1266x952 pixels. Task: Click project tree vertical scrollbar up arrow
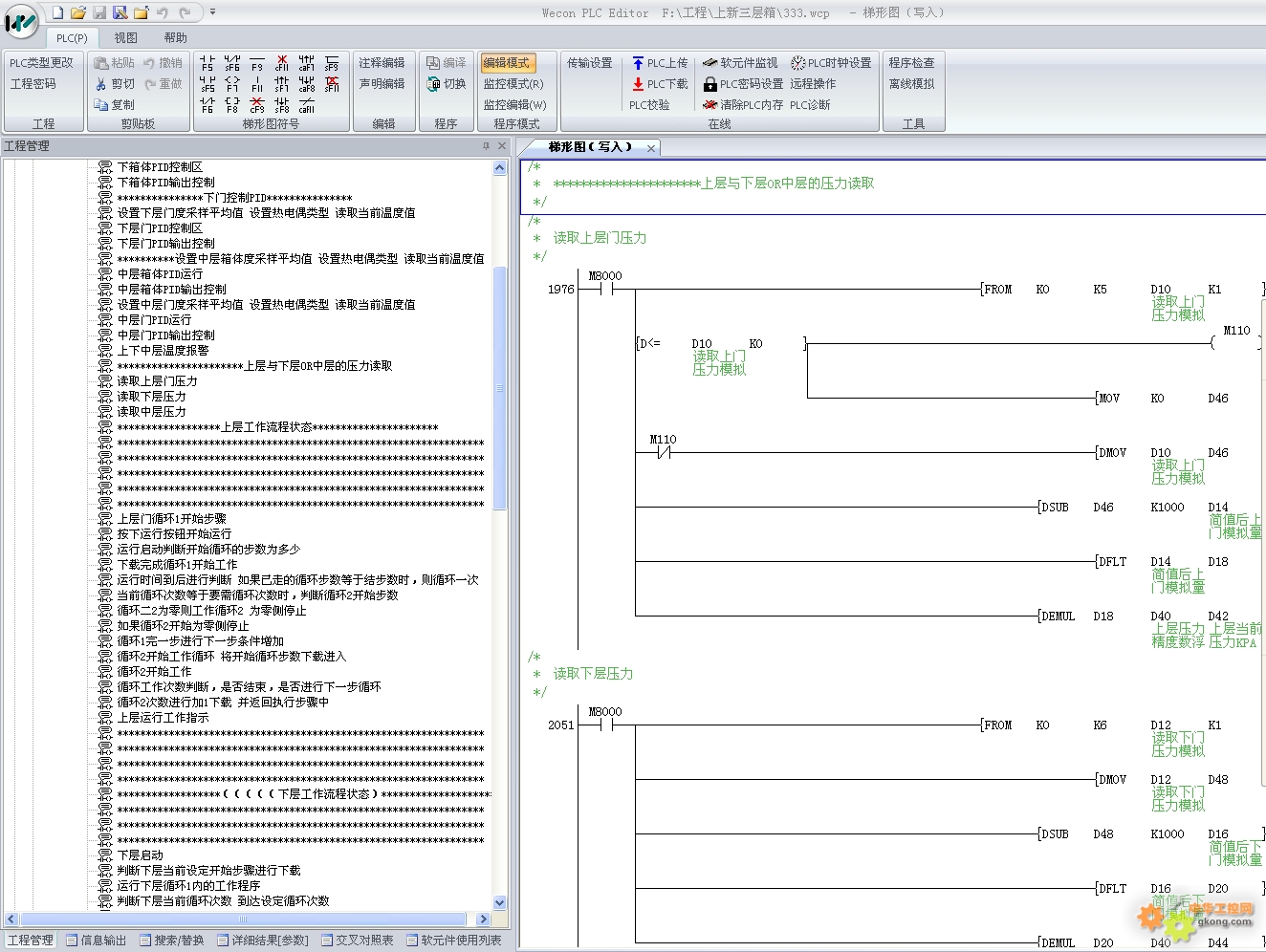tap(499, 167)
